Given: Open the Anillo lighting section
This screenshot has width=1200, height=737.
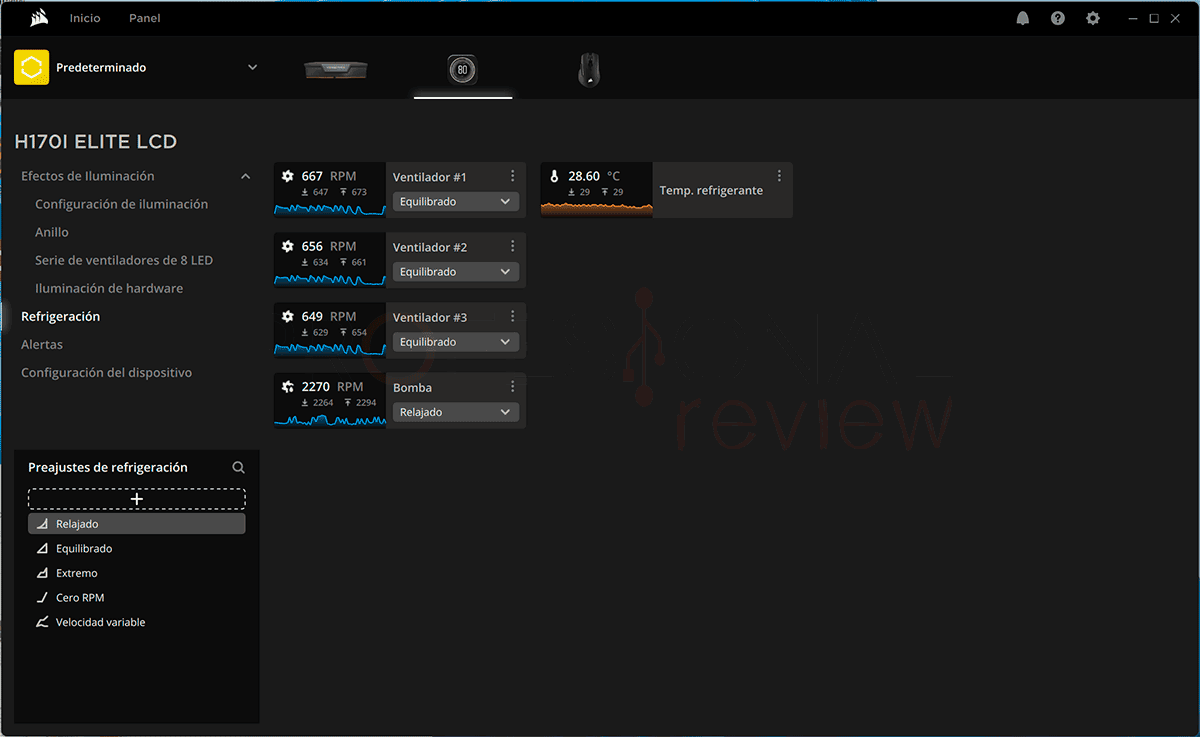Looking at the screenshot, I should pyautogui.click(x=52, y=232).
